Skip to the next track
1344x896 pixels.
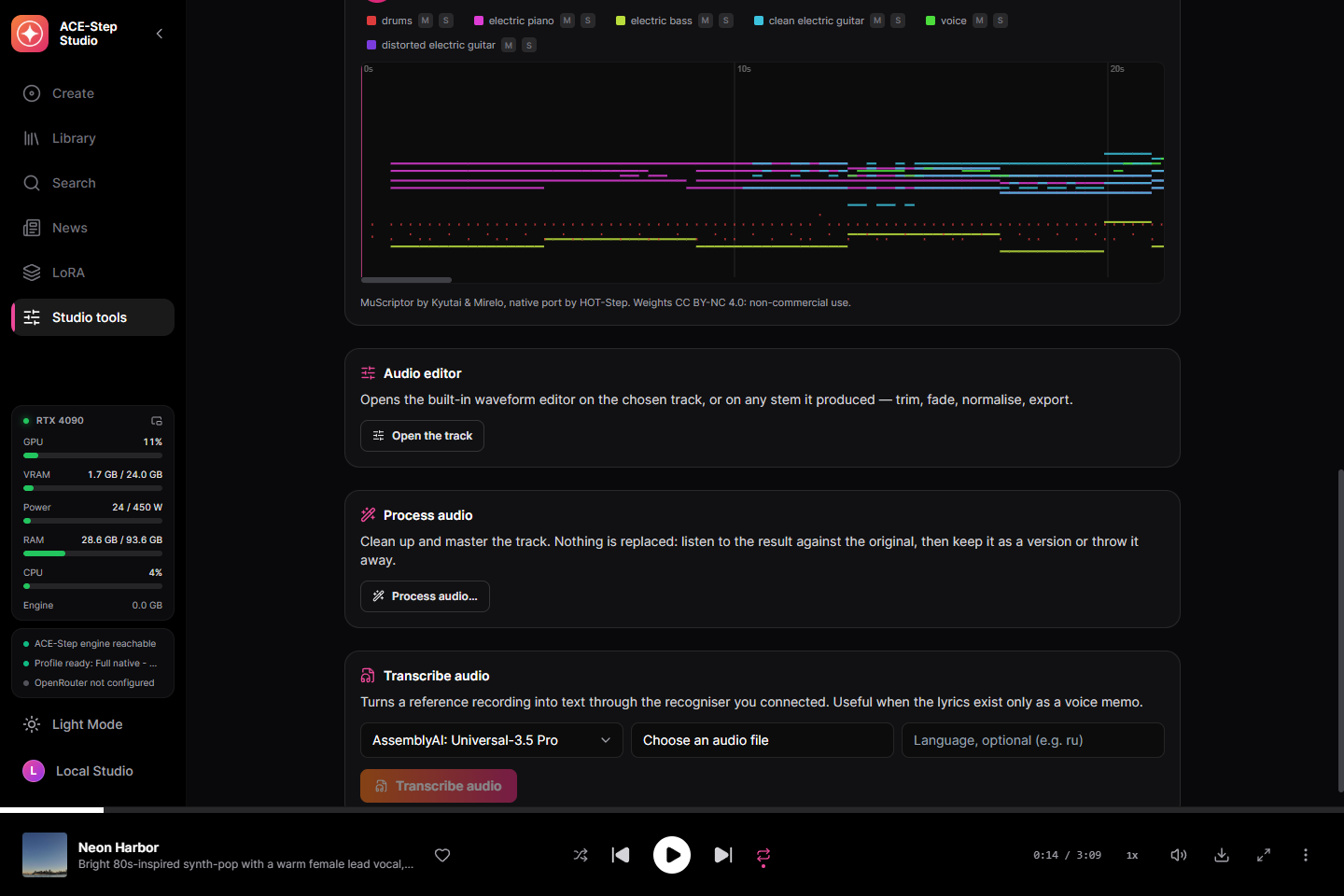click(x=723, y=855)
